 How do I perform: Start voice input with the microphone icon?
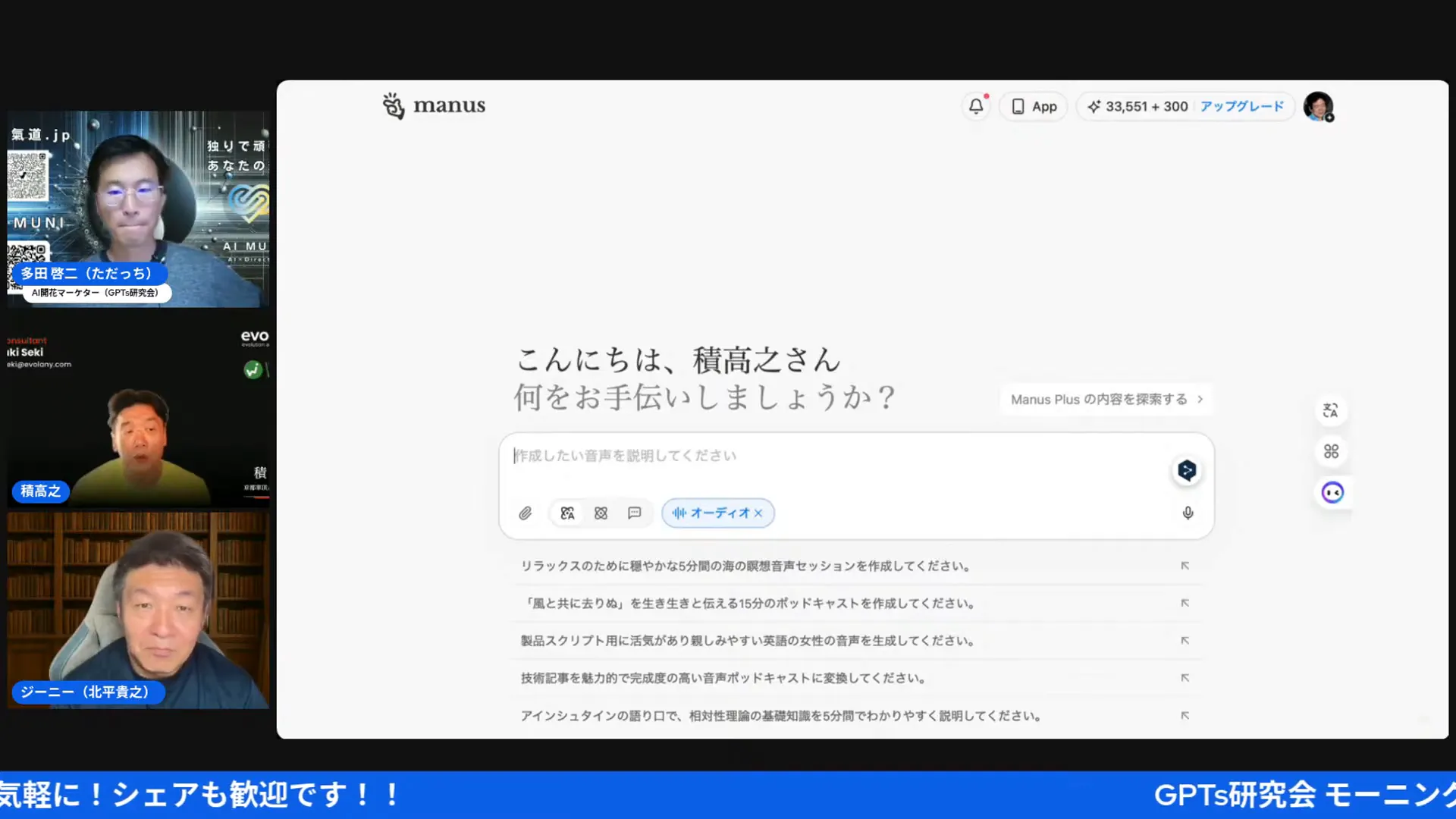coord(1188,513)
